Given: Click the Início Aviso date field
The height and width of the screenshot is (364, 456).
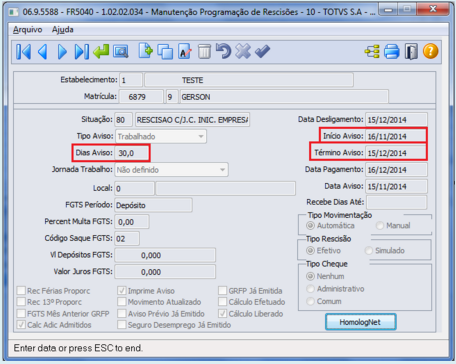Looking at the screenshot, I should 396,136.
